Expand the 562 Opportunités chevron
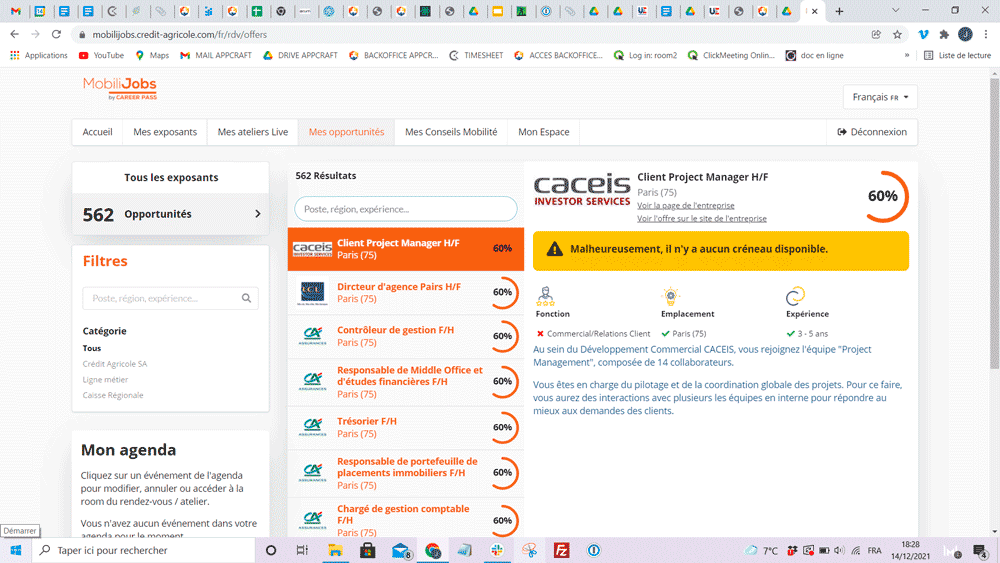 pos(257,214)
